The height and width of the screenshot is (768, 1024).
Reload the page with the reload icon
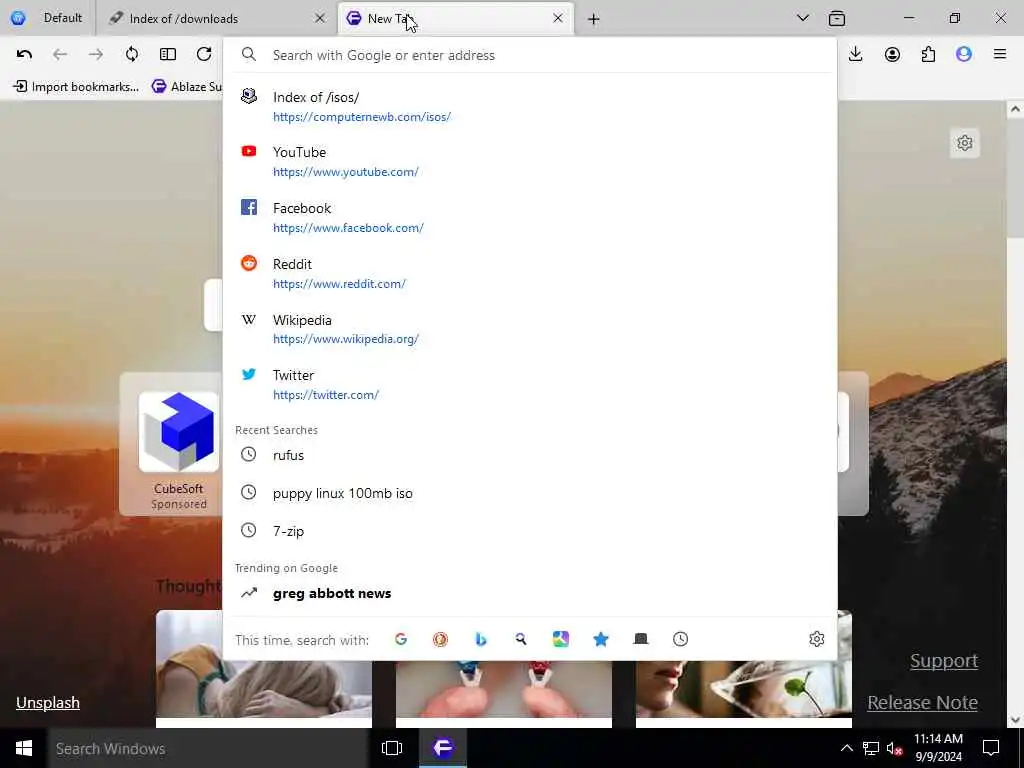click(x=204, y=54)
